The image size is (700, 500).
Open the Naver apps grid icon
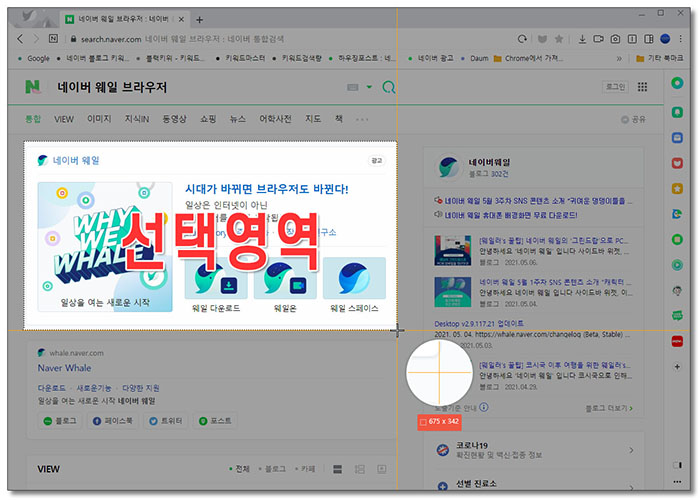[642, 87]
